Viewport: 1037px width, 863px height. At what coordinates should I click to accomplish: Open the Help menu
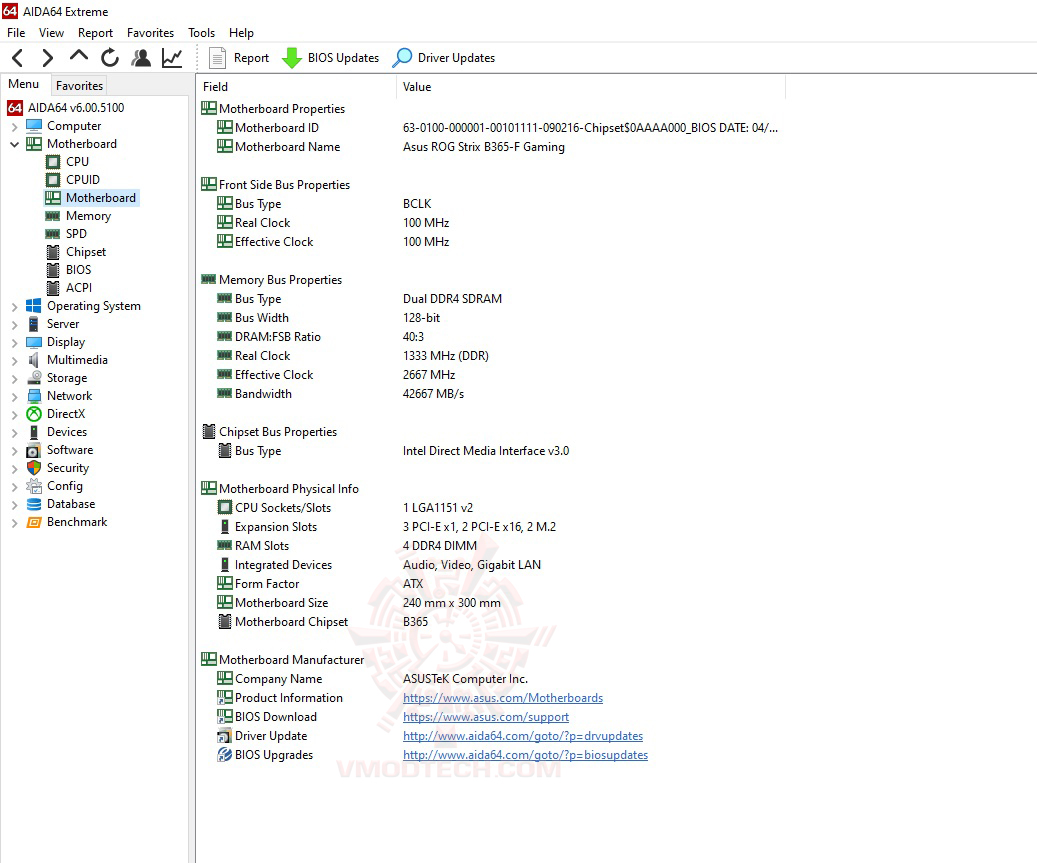click(x=241, y=32)
